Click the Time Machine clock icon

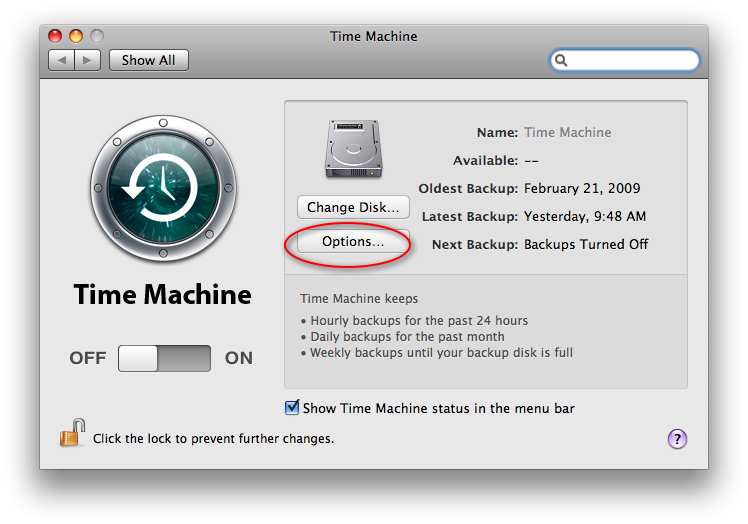[x=163, y=188]
